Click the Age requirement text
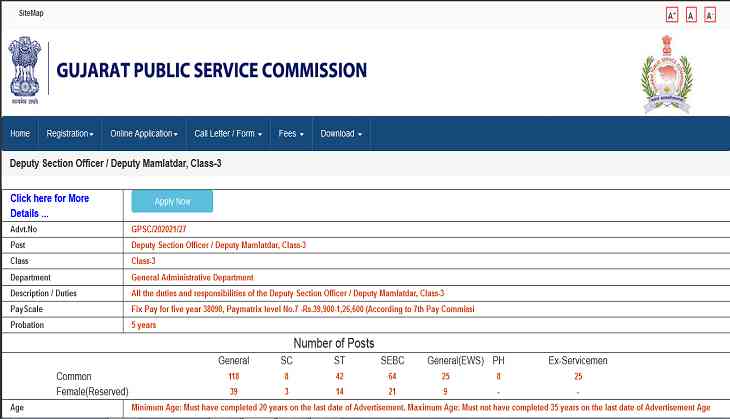 tap(421, 407)
